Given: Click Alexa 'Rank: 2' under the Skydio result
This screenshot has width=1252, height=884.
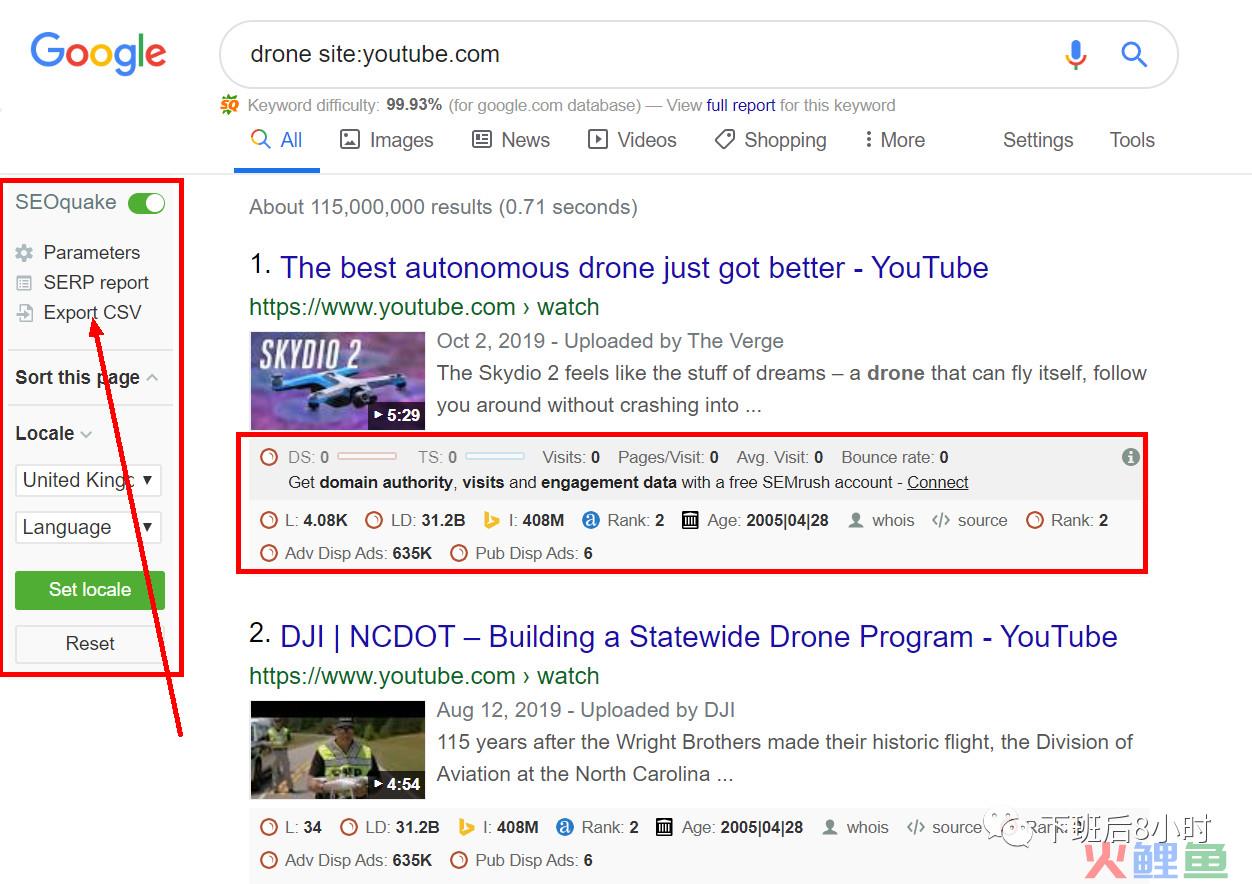Looking at the screenshot, I should tap(623, 520).
